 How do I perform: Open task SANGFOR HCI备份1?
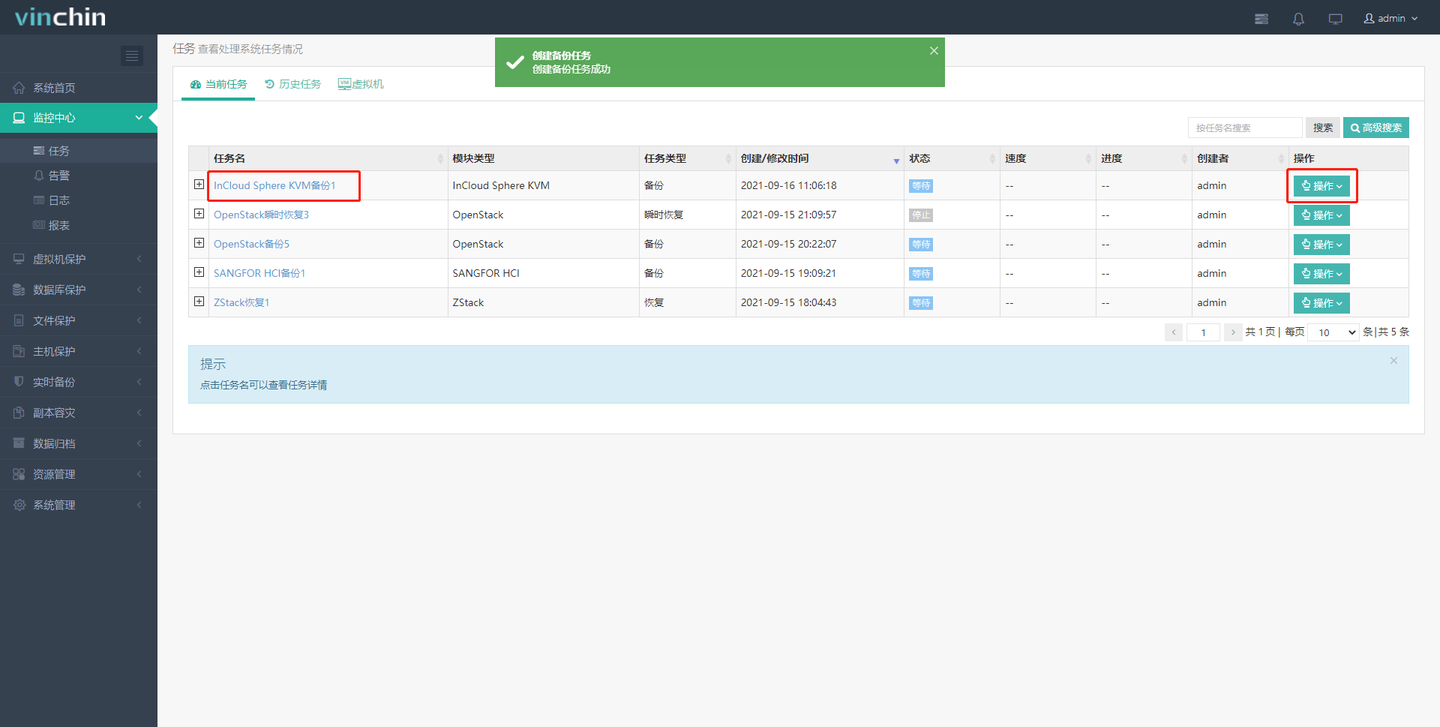(x=259, y=273)
